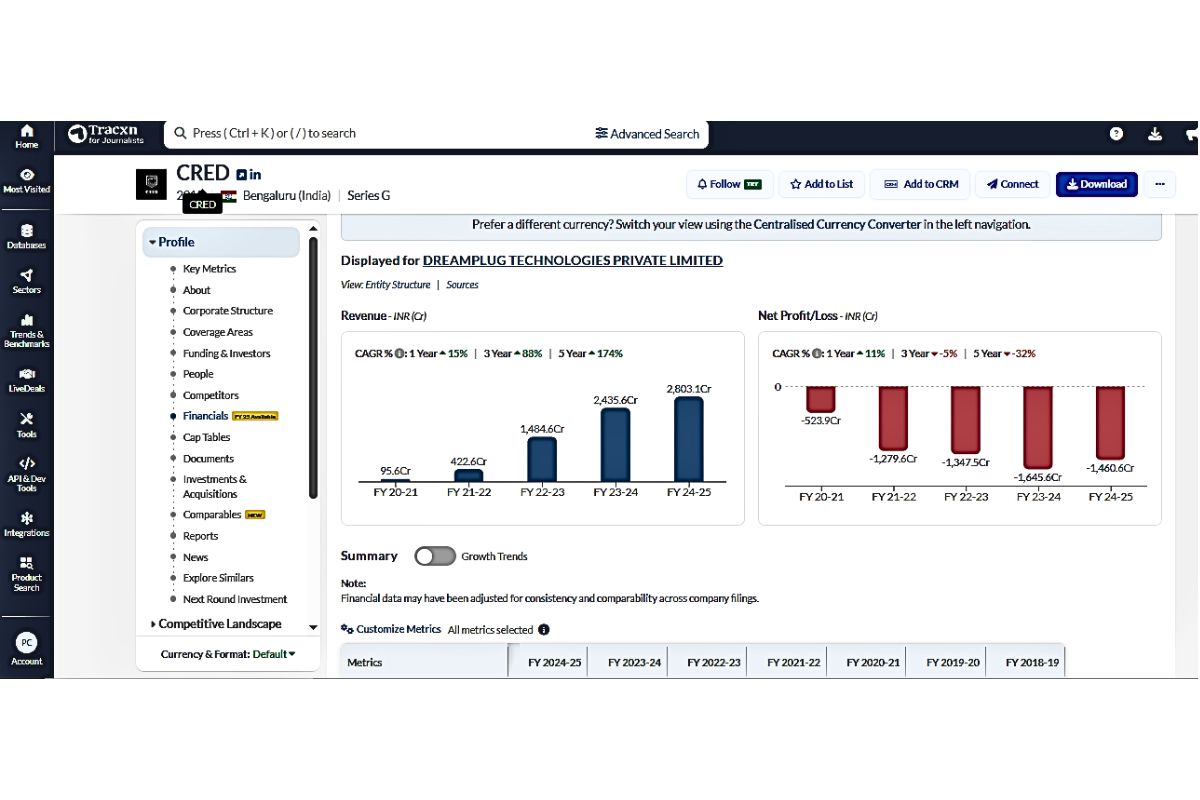Go to People section
The width and height of the screenshot is (1200, 800).
198,374
